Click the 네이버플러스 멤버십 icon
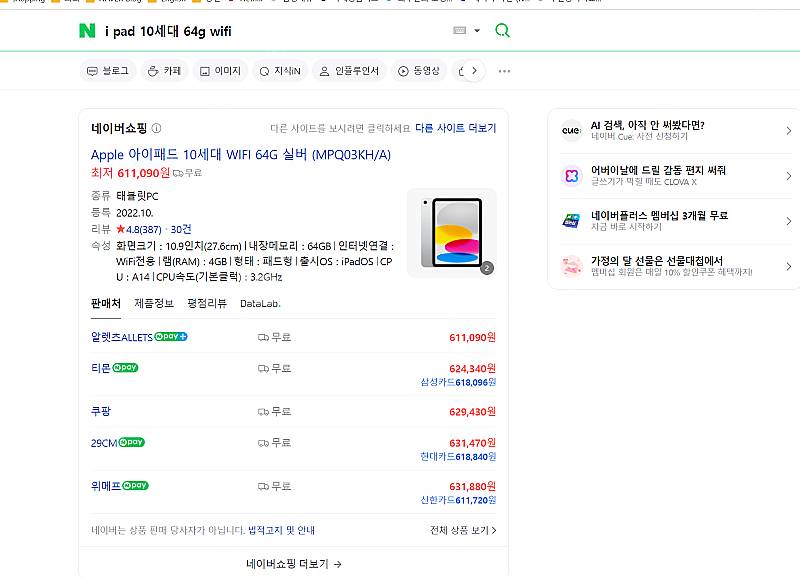Screen dimensions: 800x577 pyautogui.click(x=571, y=221)
